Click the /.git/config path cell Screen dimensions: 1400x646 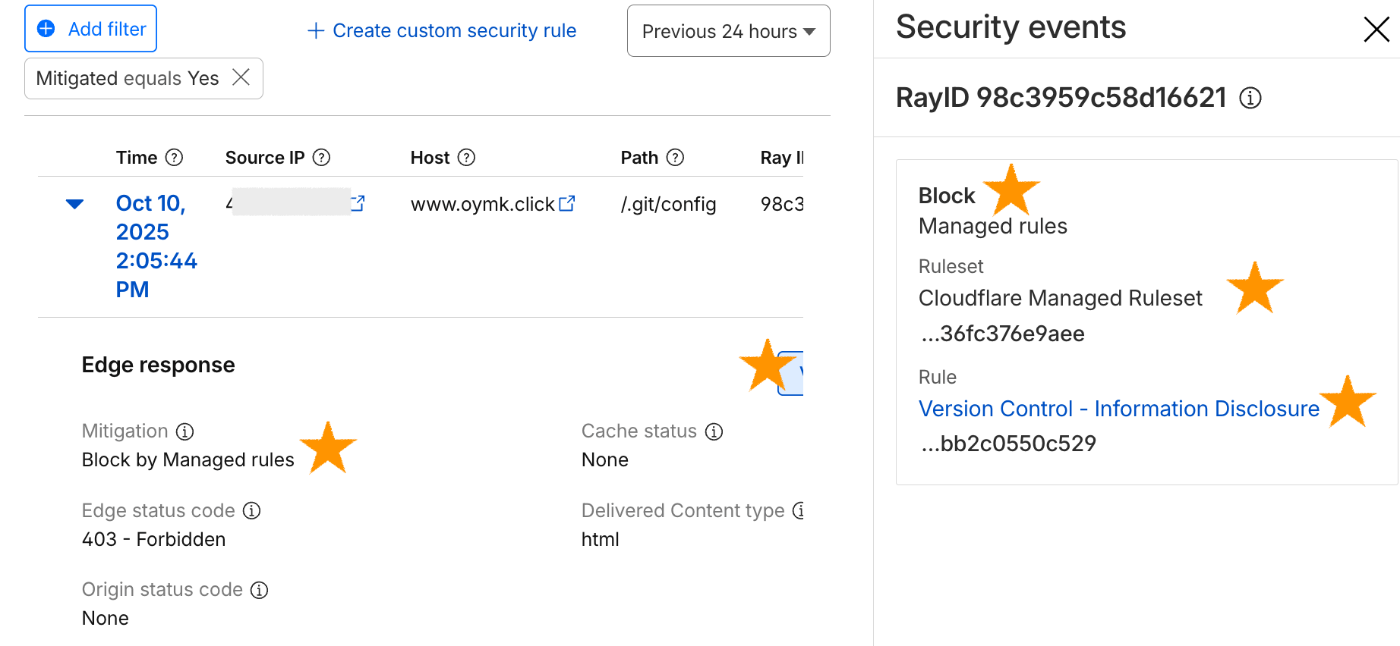tap(668, 205)
